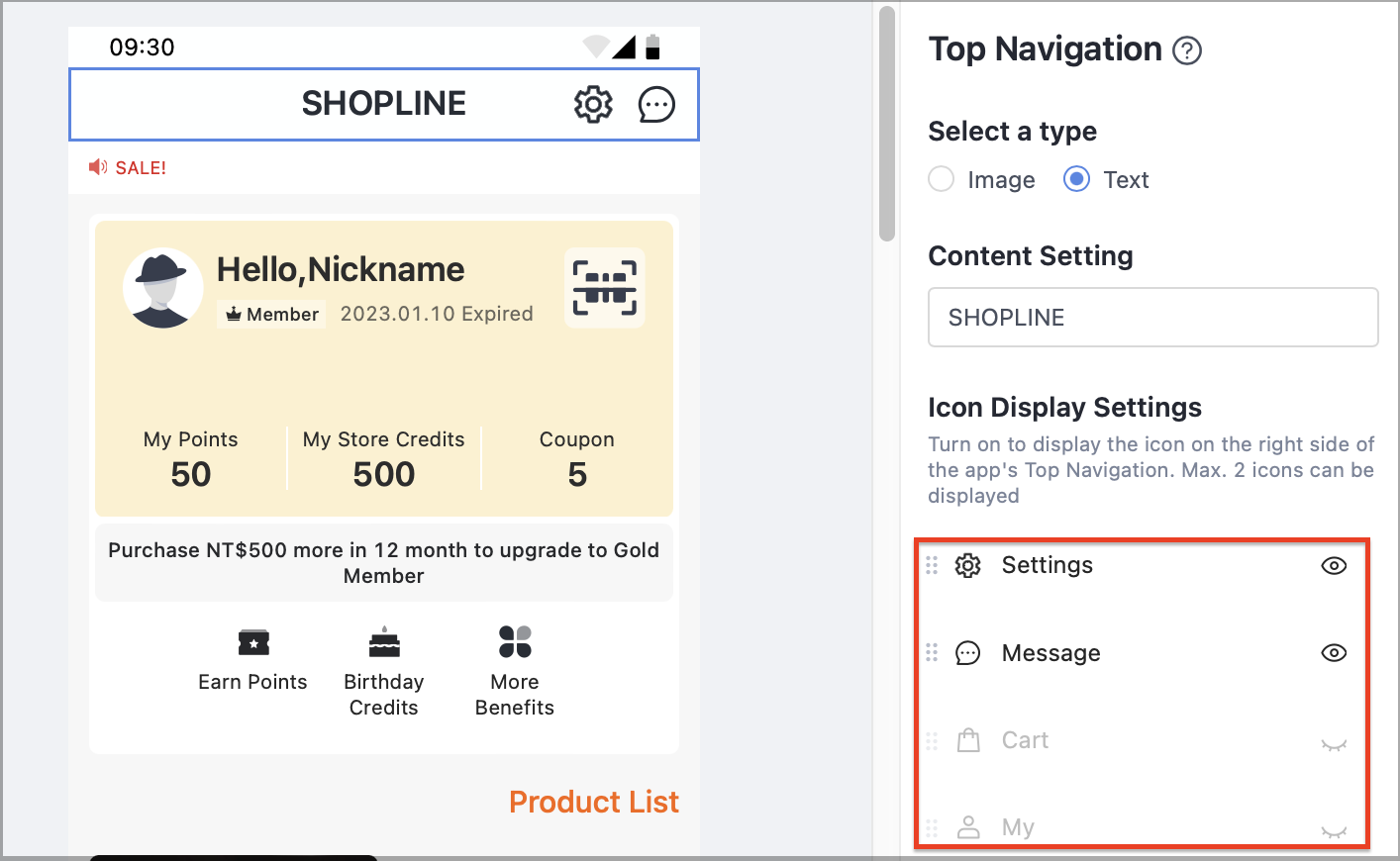Hide the Message icon with its eye toggle

(x=1334, y=653)
